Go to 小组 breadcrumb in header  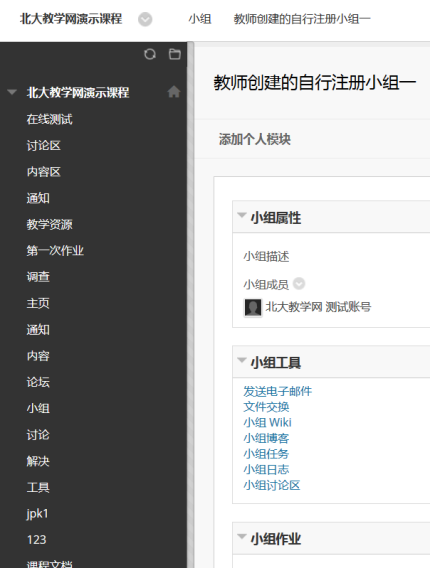coord(200,19)
